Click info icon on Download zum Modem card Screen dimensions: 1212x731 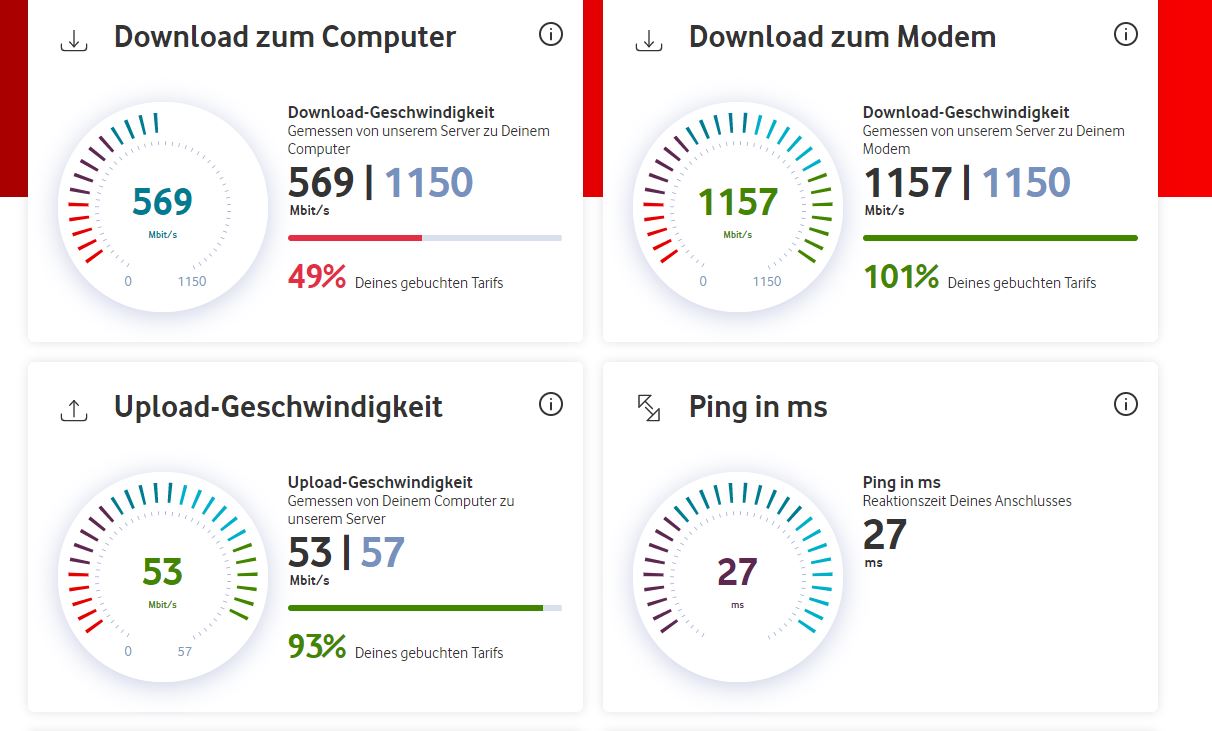1125,35
